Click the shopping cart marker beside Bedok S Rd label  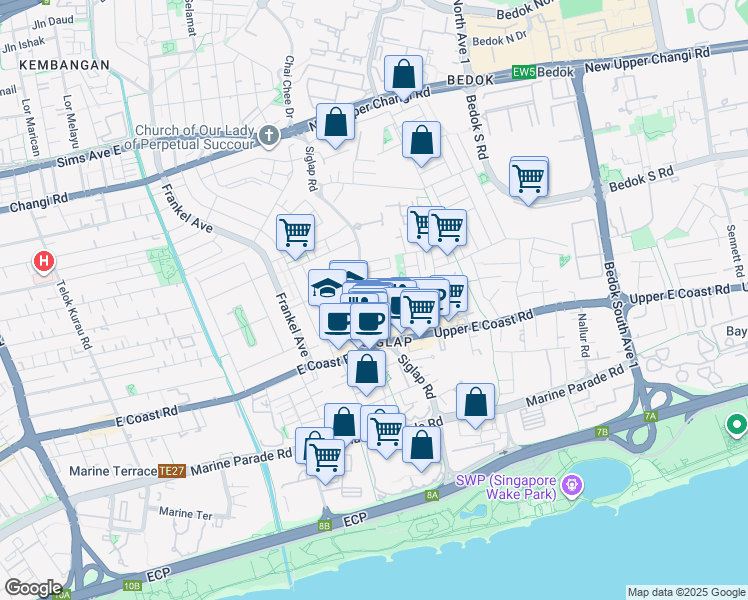coord(528,180)
